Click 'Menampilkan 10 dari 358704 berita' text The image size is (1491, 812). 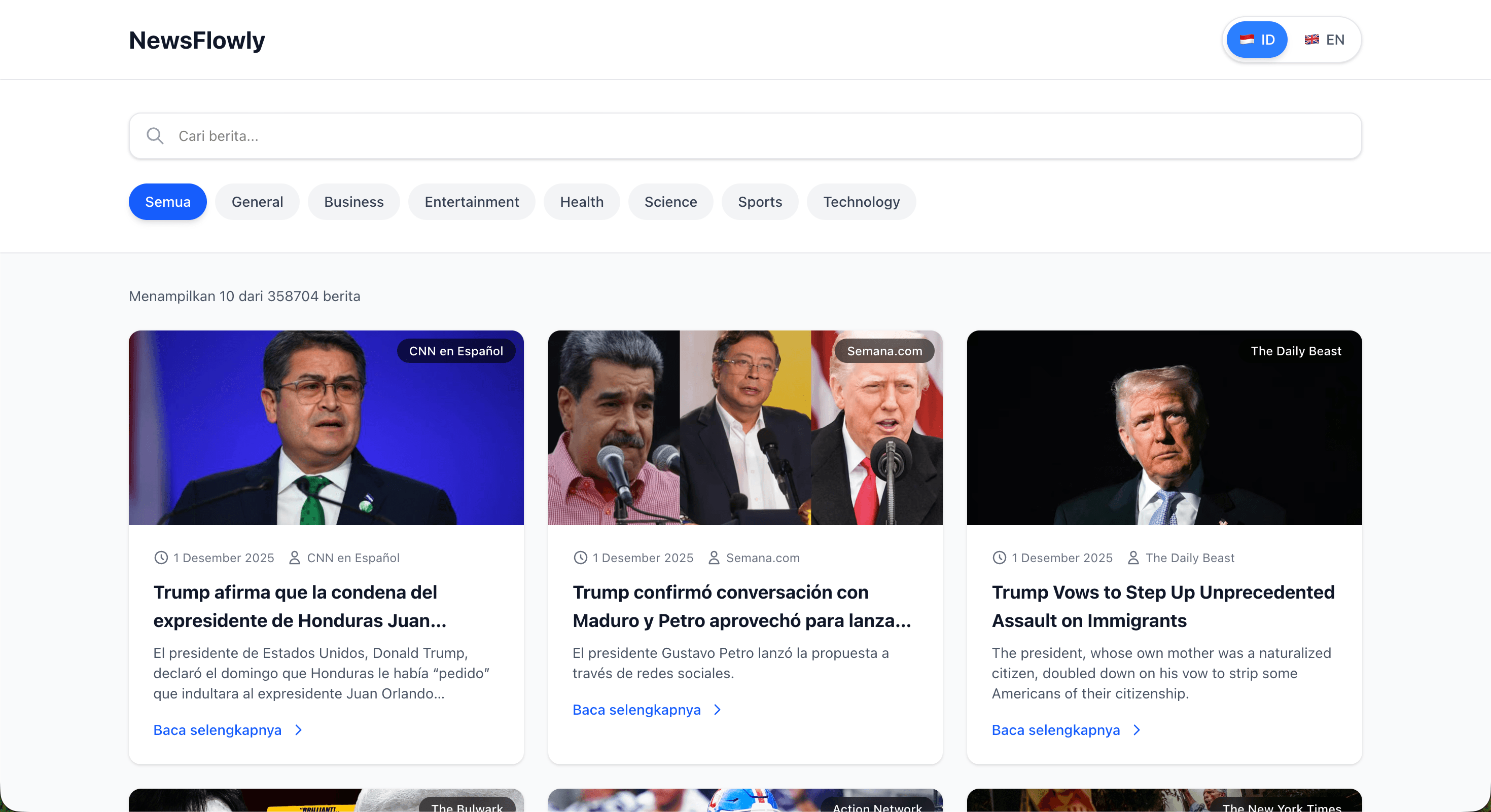(245, 296)
